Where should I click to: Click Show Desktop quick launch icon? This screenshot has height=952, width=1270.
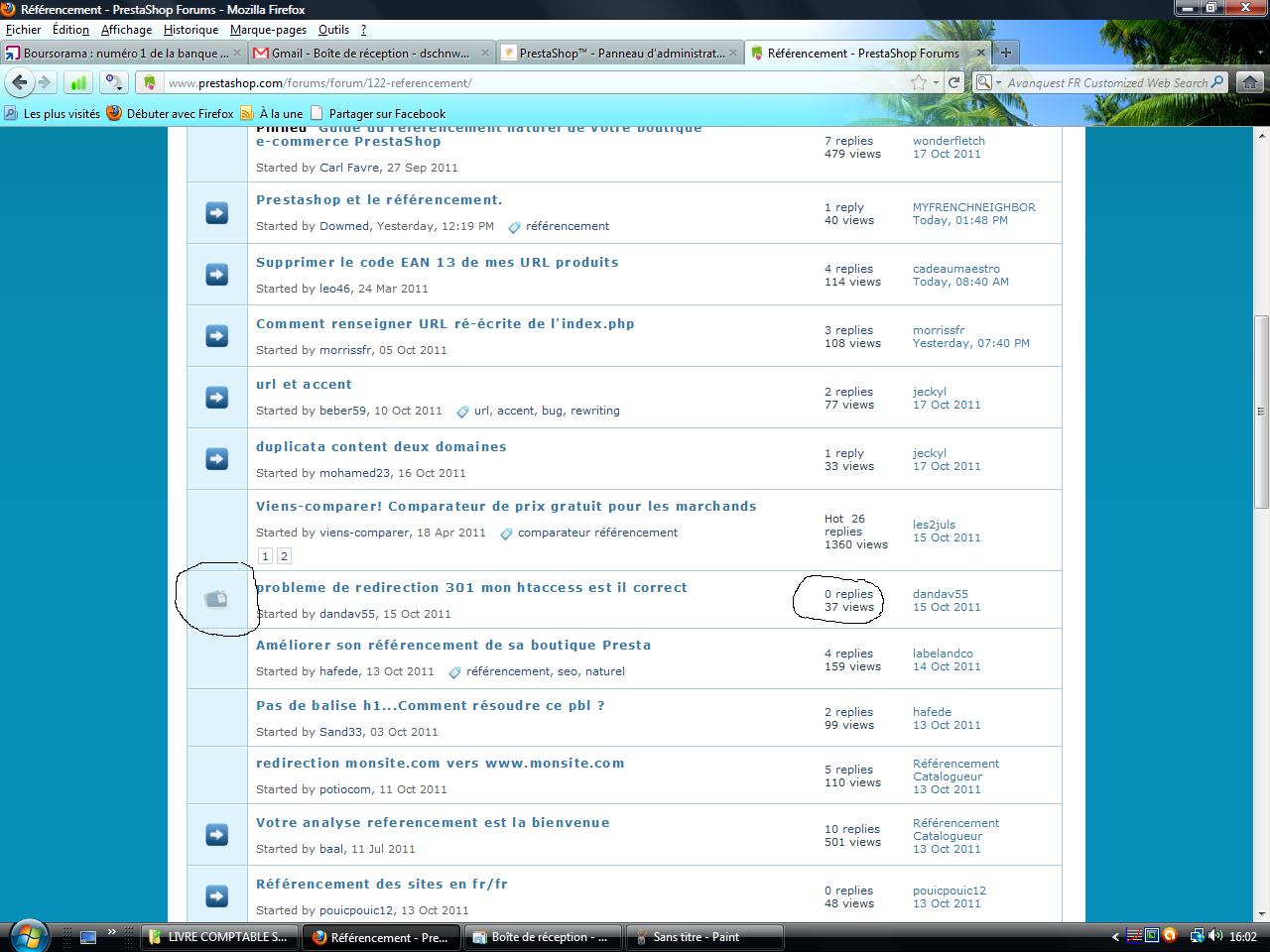click(87, 936)
